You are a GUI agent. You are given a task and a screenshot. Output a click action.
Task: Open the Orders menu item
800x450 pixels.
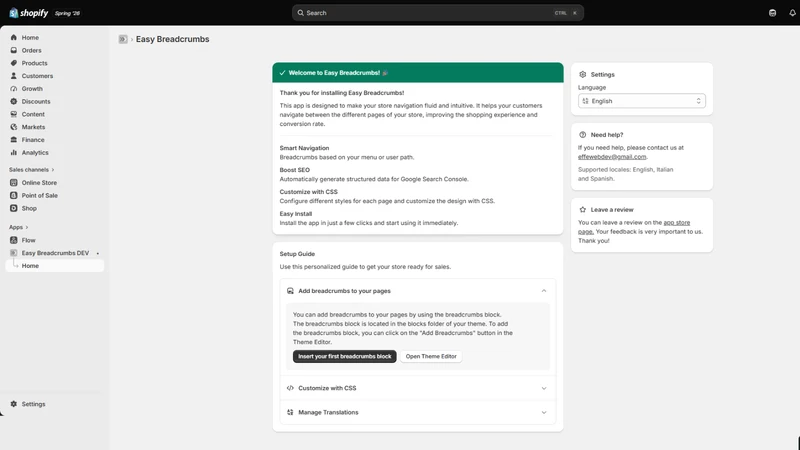31,50
